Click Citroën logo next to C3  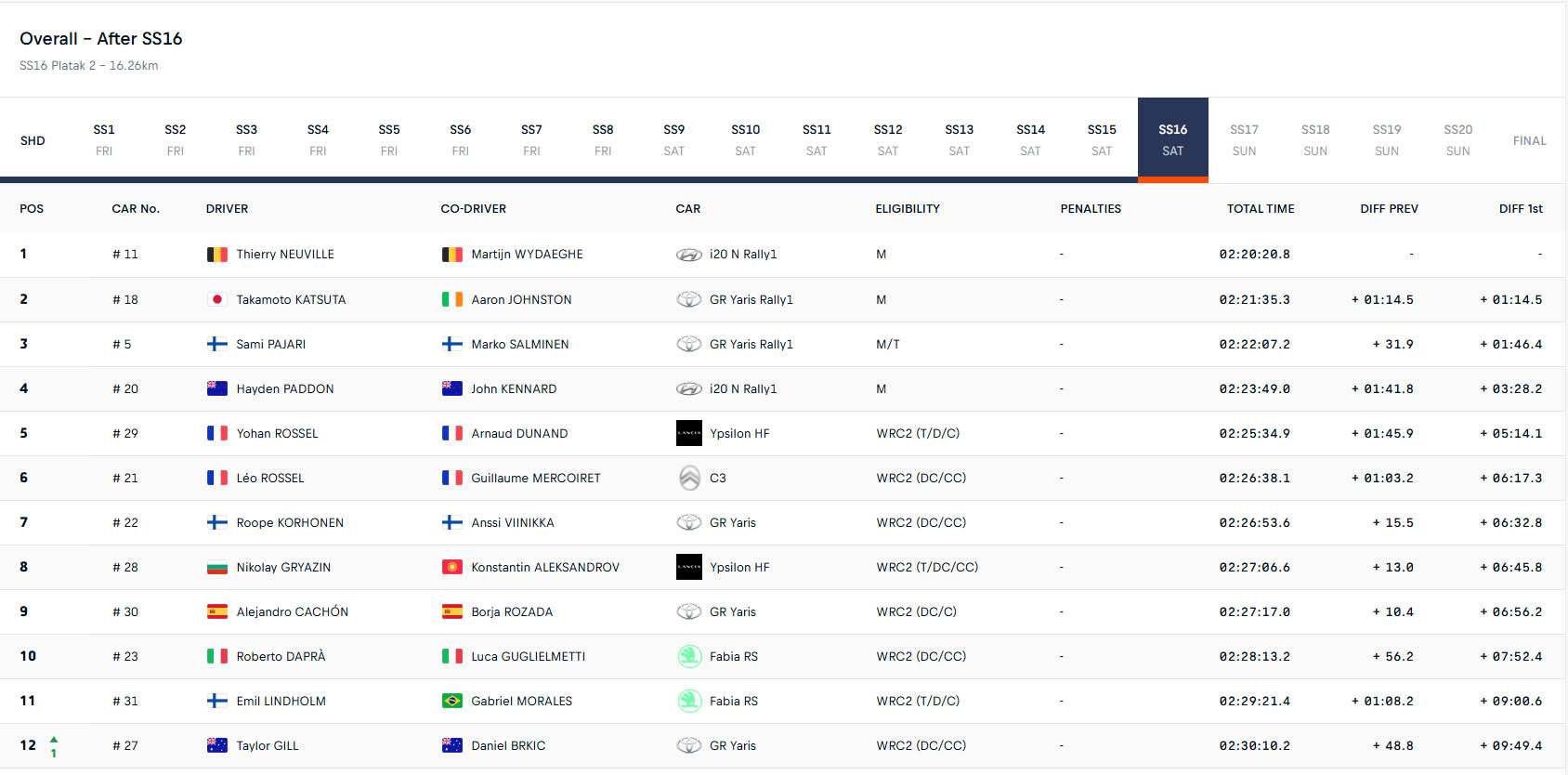pos(688,478)
